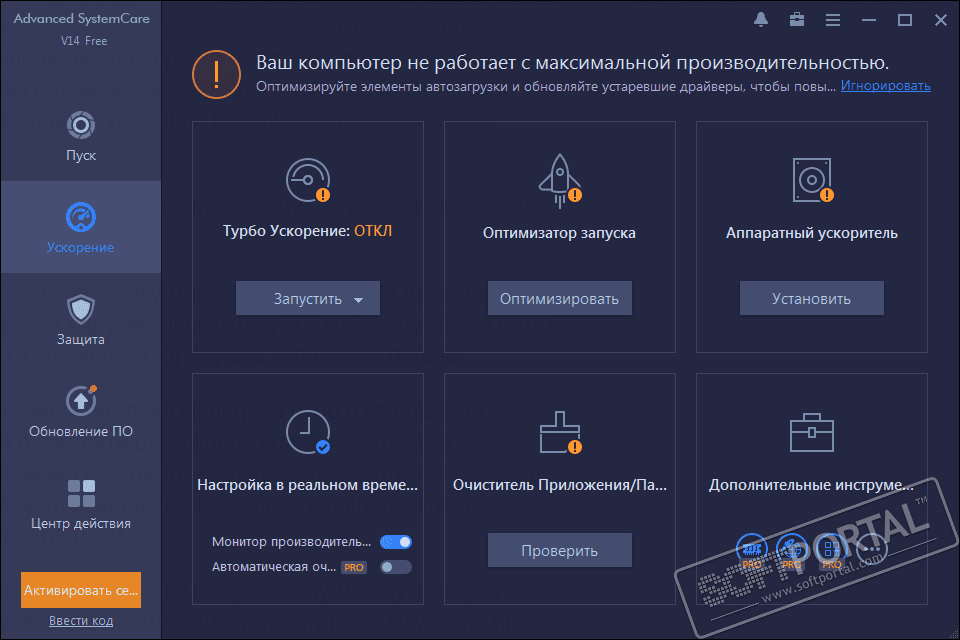The image size is (960, 640).
Task: Click the Запустить button
Action: [308, 298]
